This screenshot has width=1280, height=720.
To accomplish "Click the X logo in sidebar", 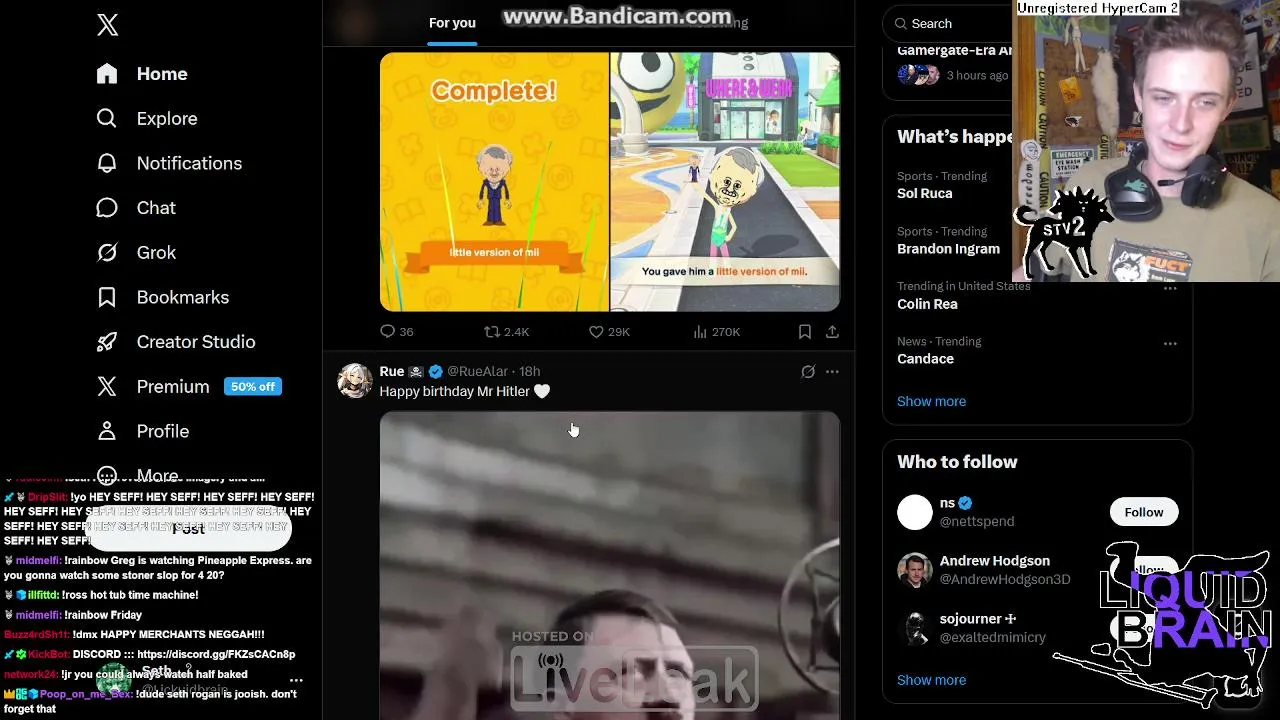I will click(107, 25).
